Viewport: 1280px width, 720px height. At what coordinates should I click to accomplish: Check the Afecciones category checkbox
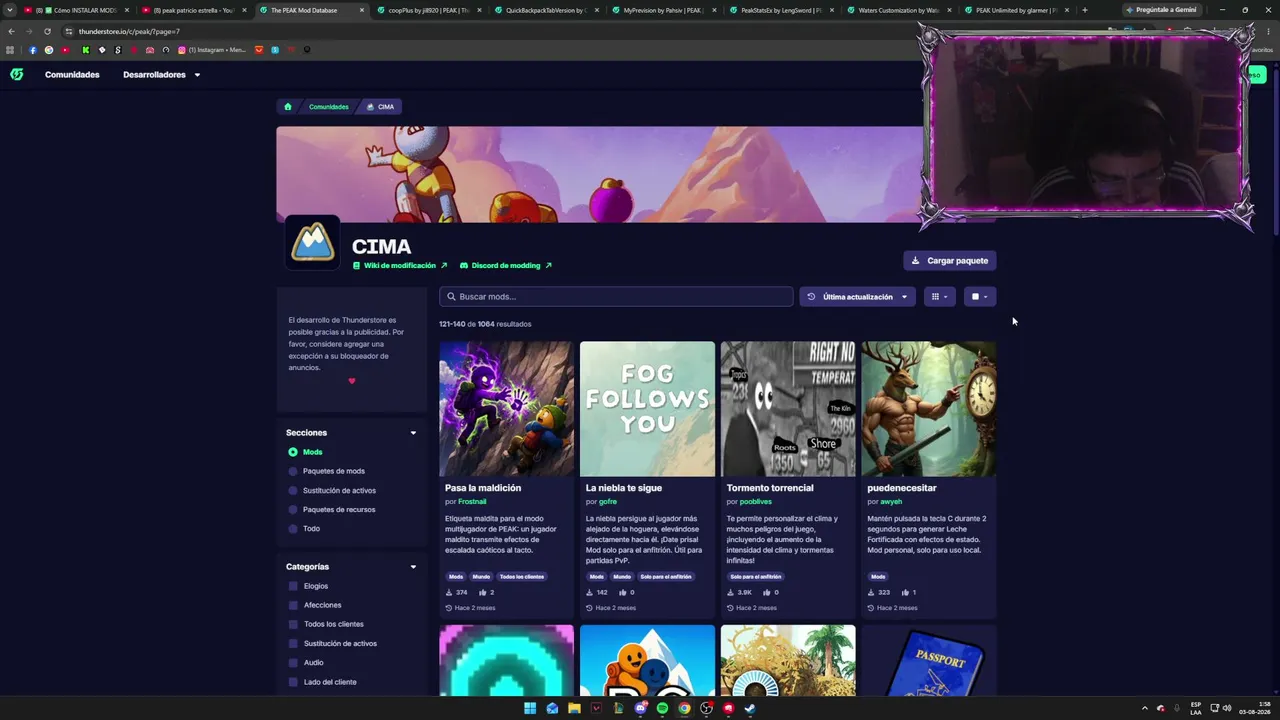coord(293,605)
